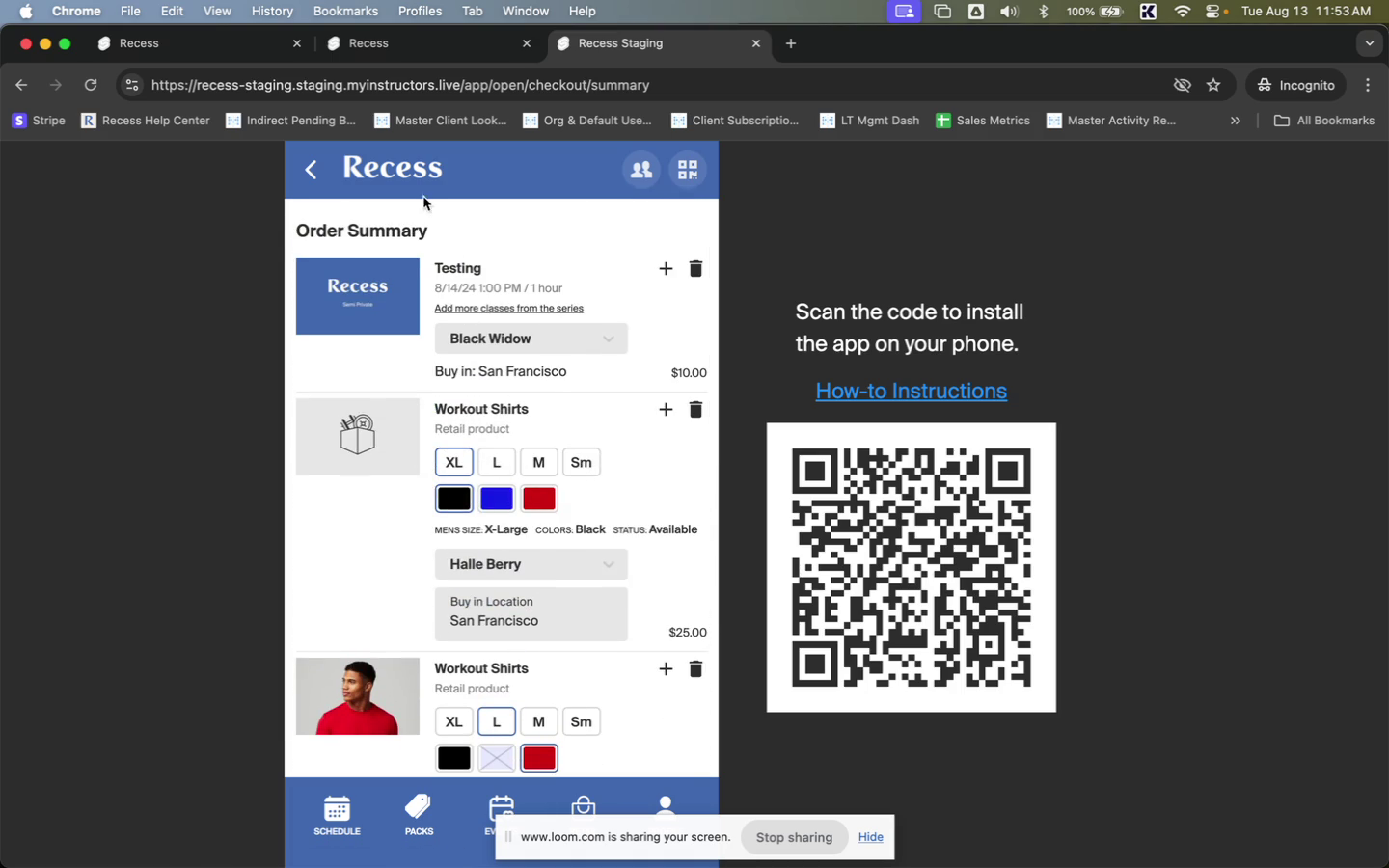Viewport: 1389px width, 868px height.
Task: Choose red color for second Workout Shirts
Action: point(539,758)
